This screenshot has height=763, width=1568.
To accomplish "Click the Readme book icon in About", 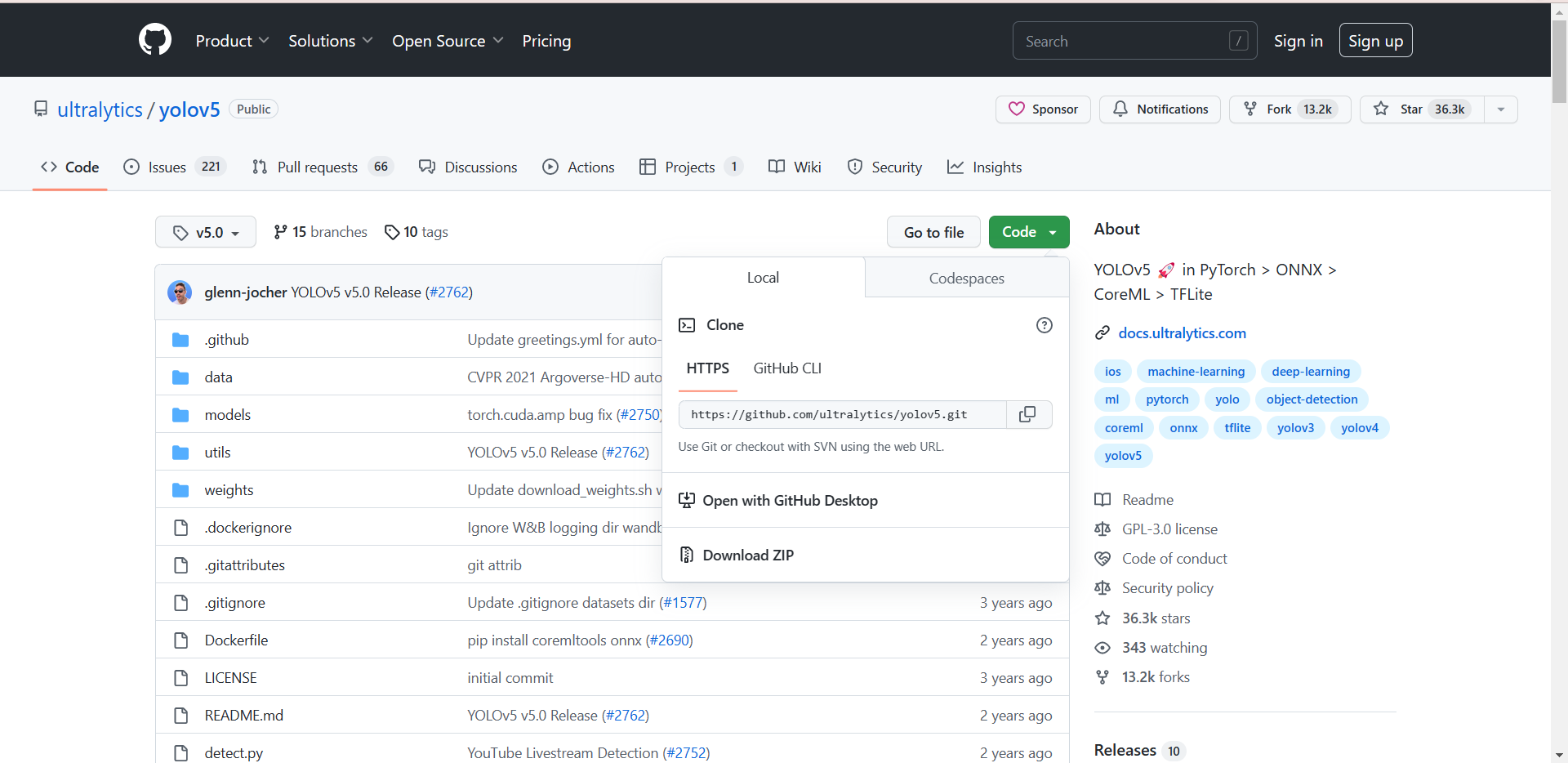I will [1102, 499].
